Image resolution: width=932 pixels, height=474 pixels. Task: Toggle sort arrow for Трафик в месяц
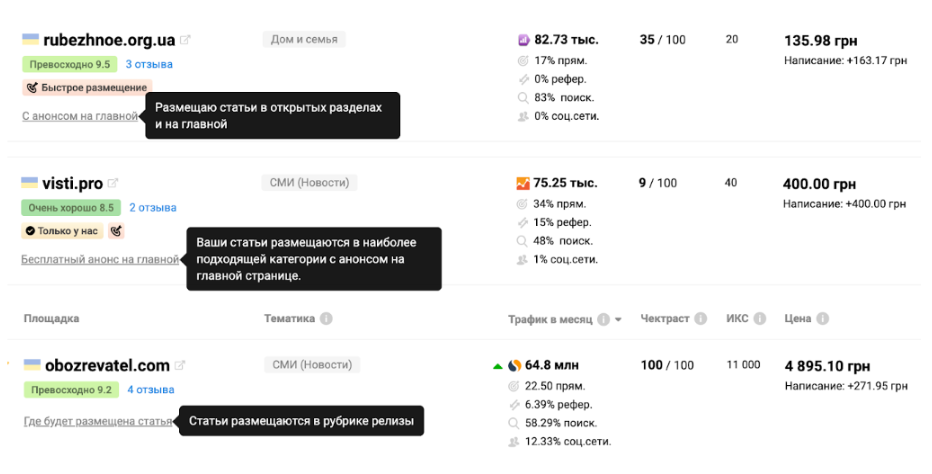[x=618, y=320]
